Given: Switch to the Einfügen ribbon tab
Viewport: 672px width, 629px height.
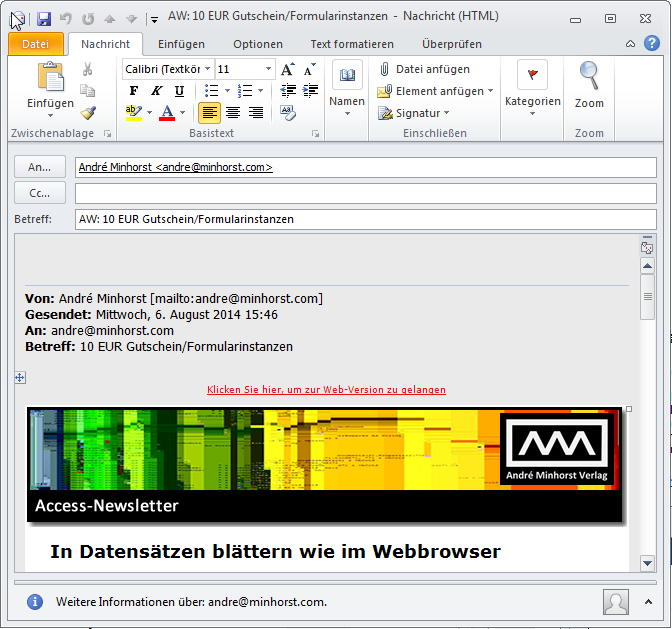Looking at the screenshot, I should 181,44.
